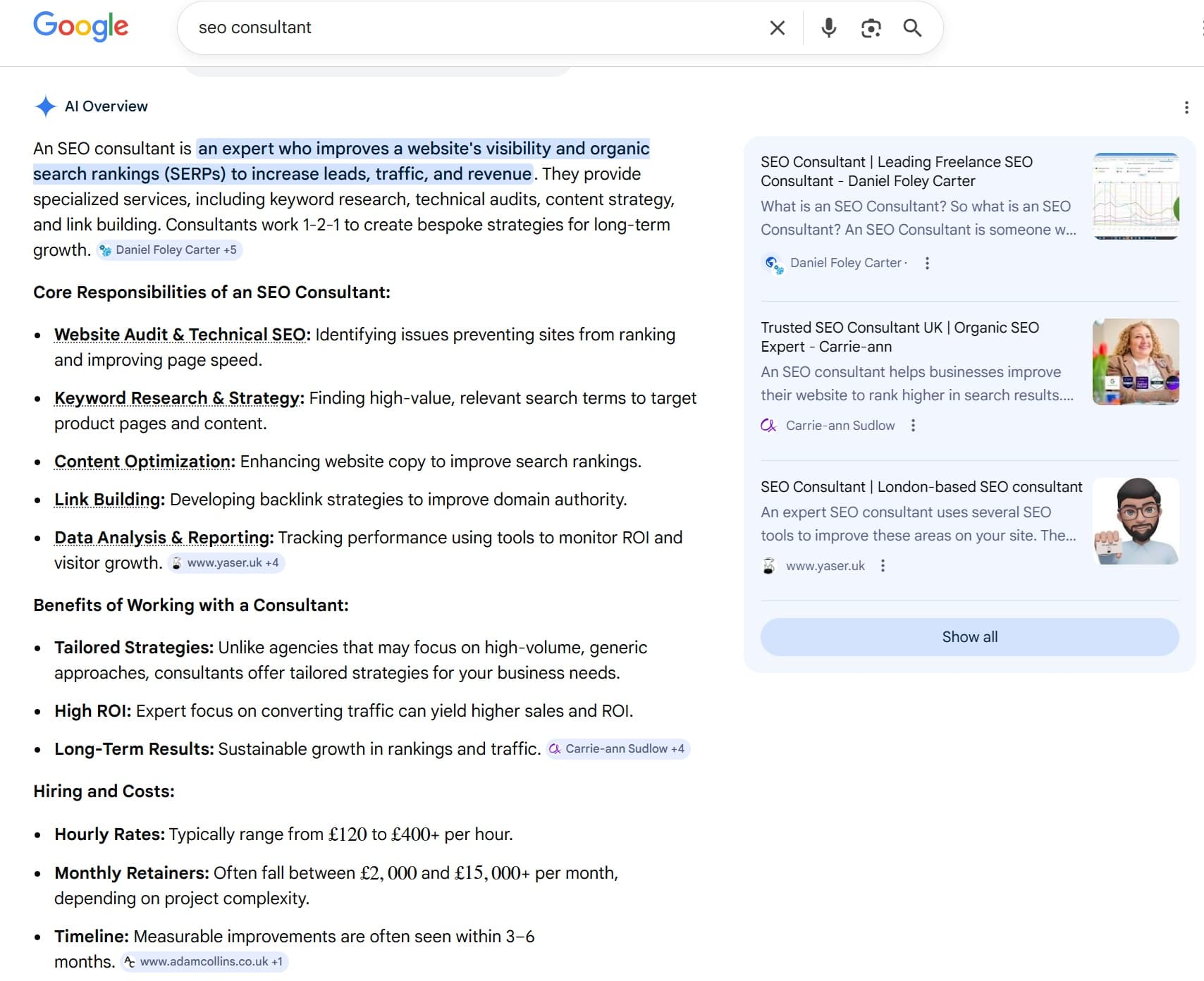Open the three-dot menu beside Carrie-ann Sudlow
The width and height of the screenshot is (1204, 981).
[x=913, y=426]
